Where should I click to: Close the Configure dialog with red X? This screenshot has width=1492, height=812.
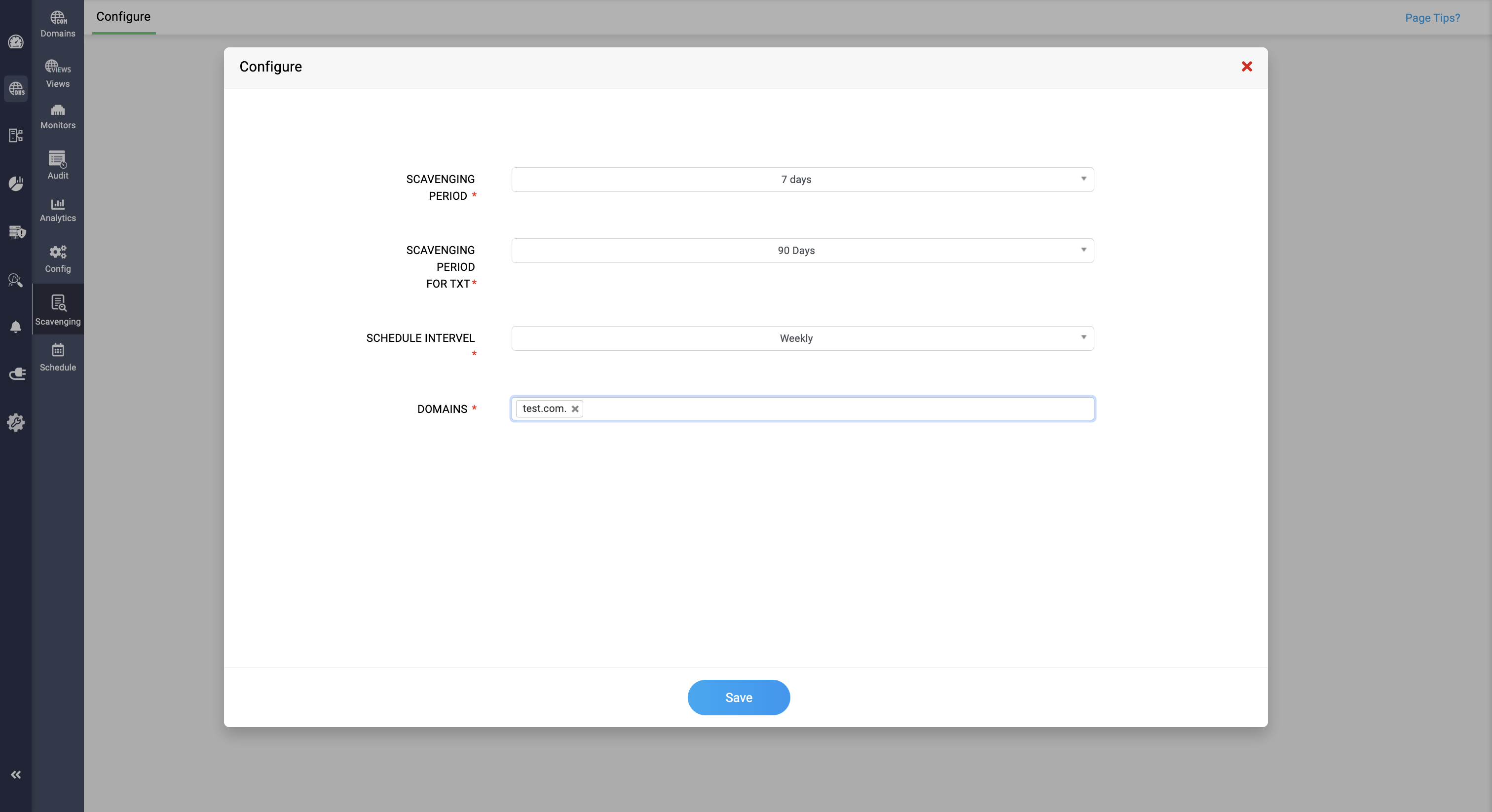(x=1246, y=67)
